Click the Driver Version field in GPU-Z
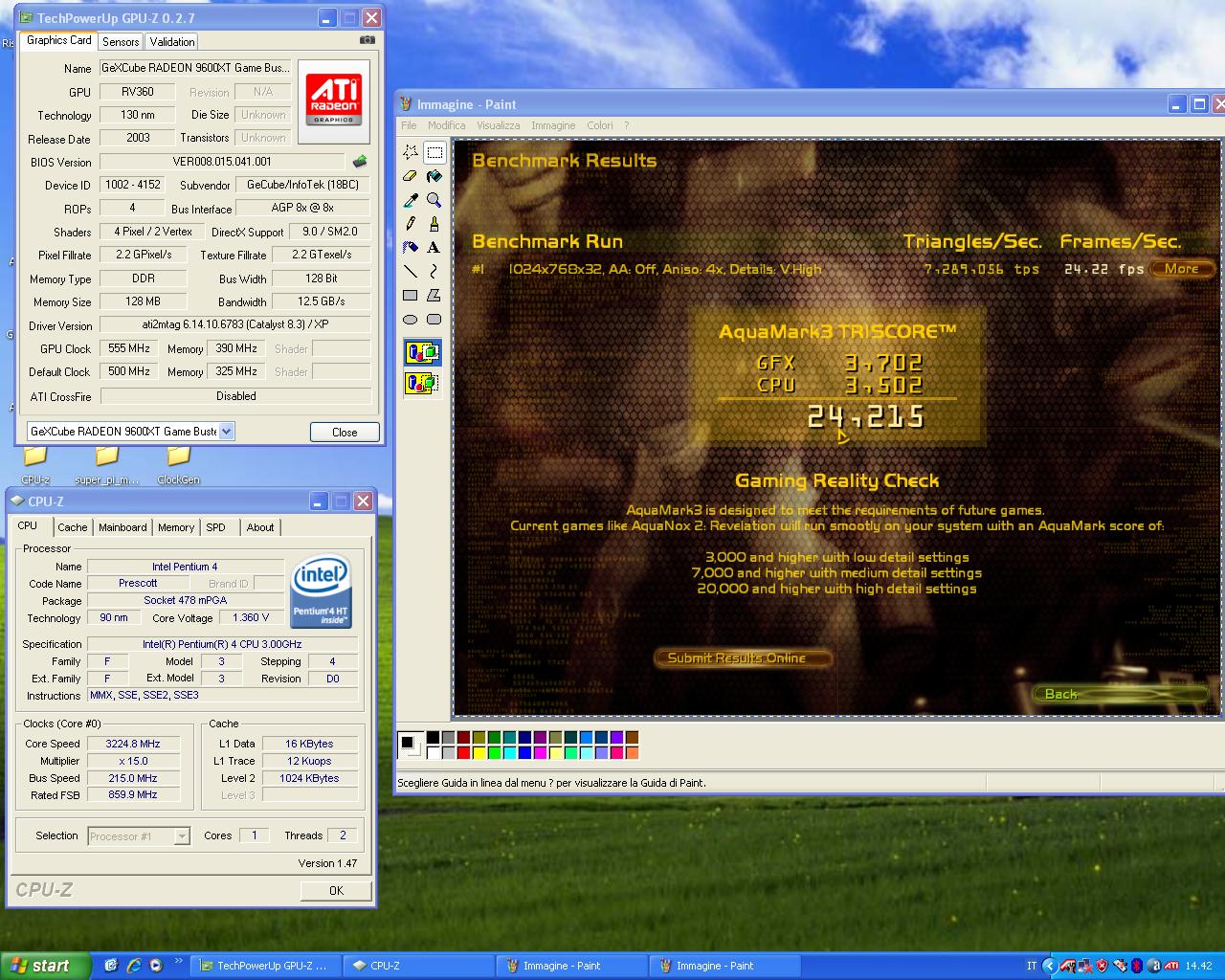 pyautogui.click(x=235, y=324)
